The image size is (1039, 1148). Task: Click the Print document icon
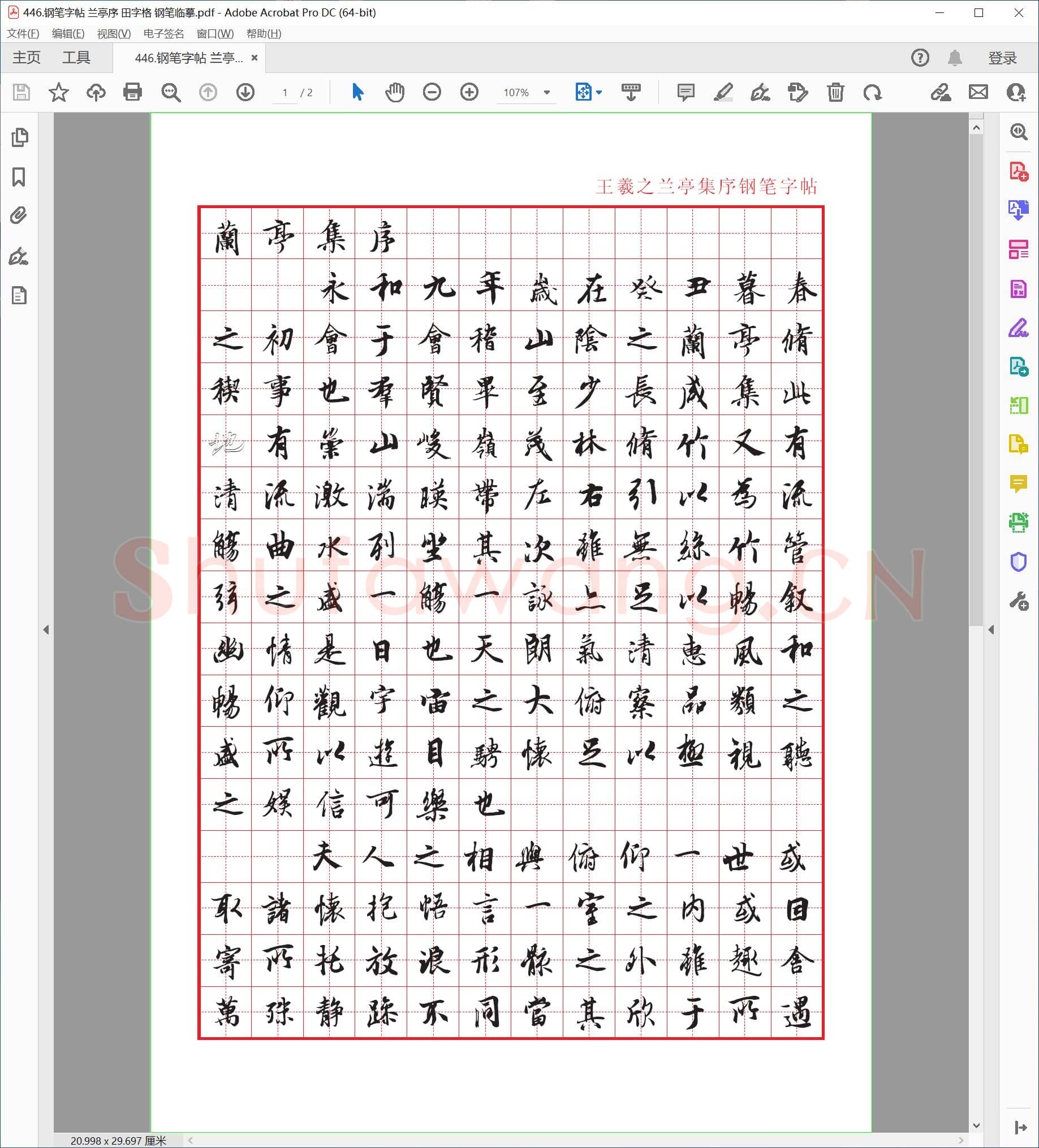pos(132,92)
